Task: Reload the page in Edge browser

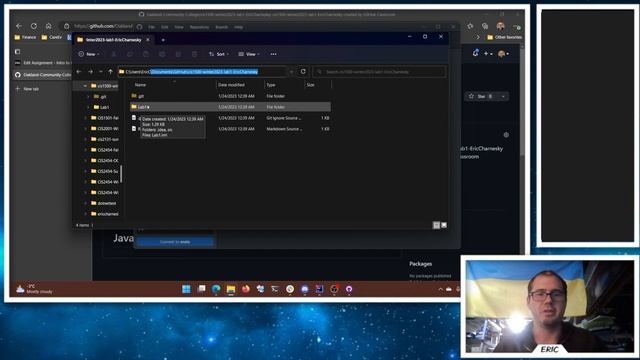Action: coord(34,26)
